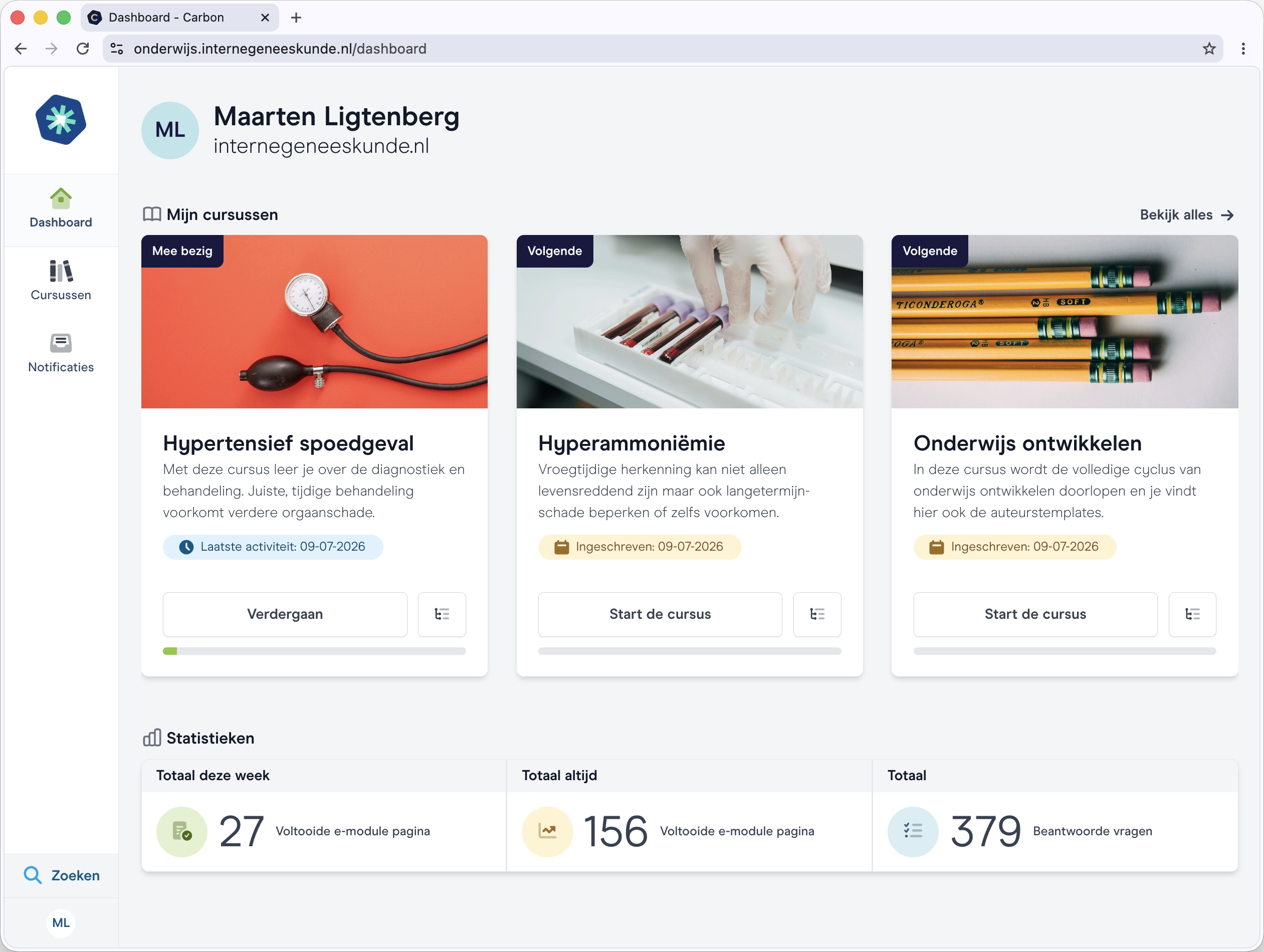The height and width of the screenshot is (952, 1264).
Task: Click the Volgende badge on Hyperammoniëmie
Action: pos(554,251)
